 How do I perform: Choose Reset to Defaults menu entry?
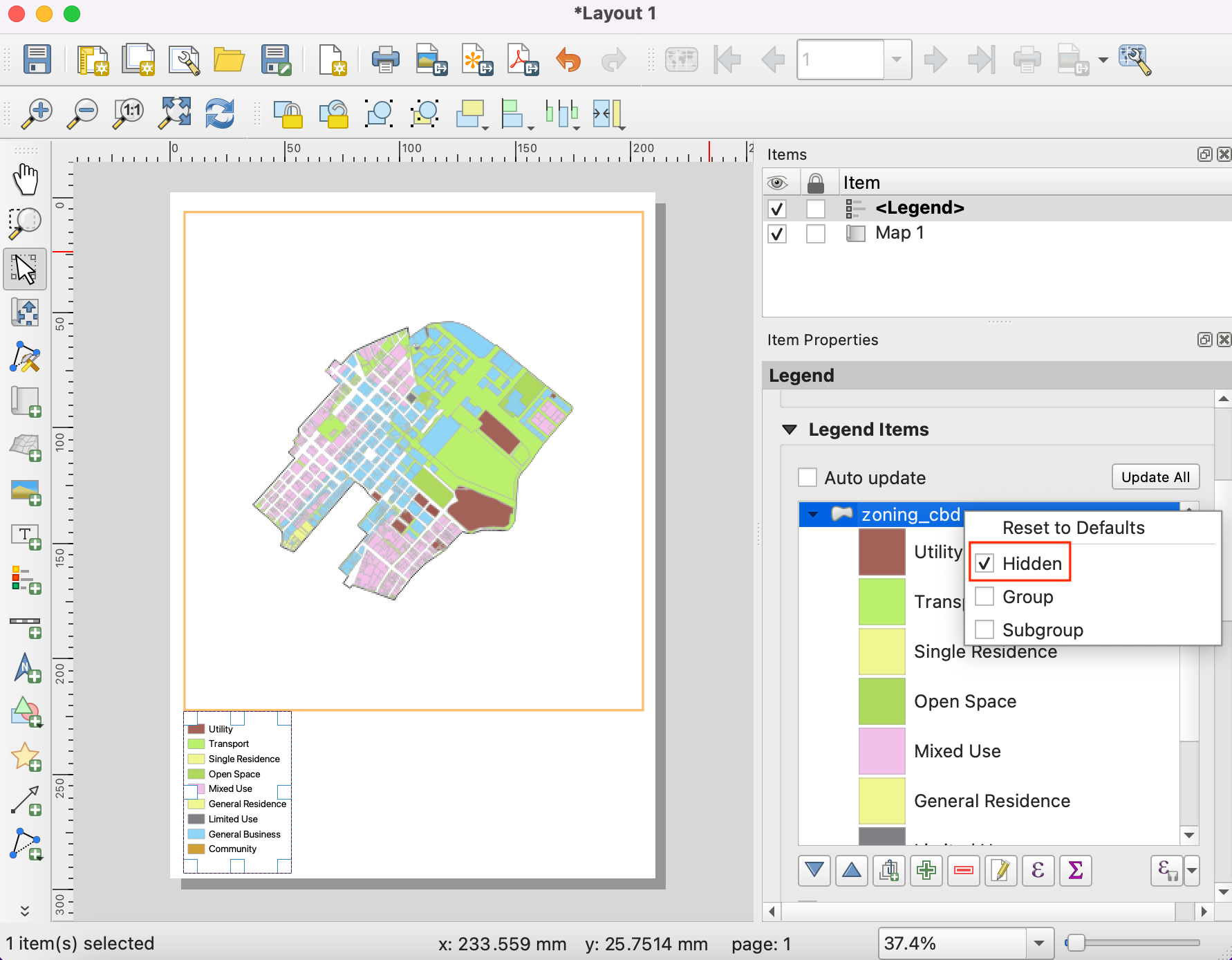[1073, 528]
